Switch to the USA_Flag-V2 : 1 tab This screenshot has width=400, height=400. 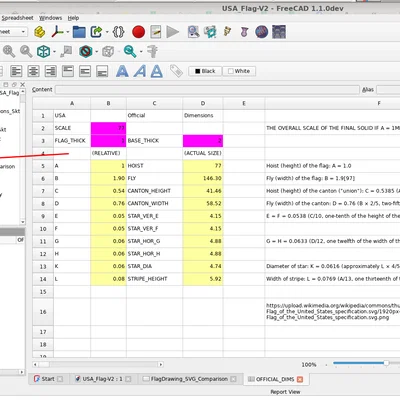pos(103,379)
